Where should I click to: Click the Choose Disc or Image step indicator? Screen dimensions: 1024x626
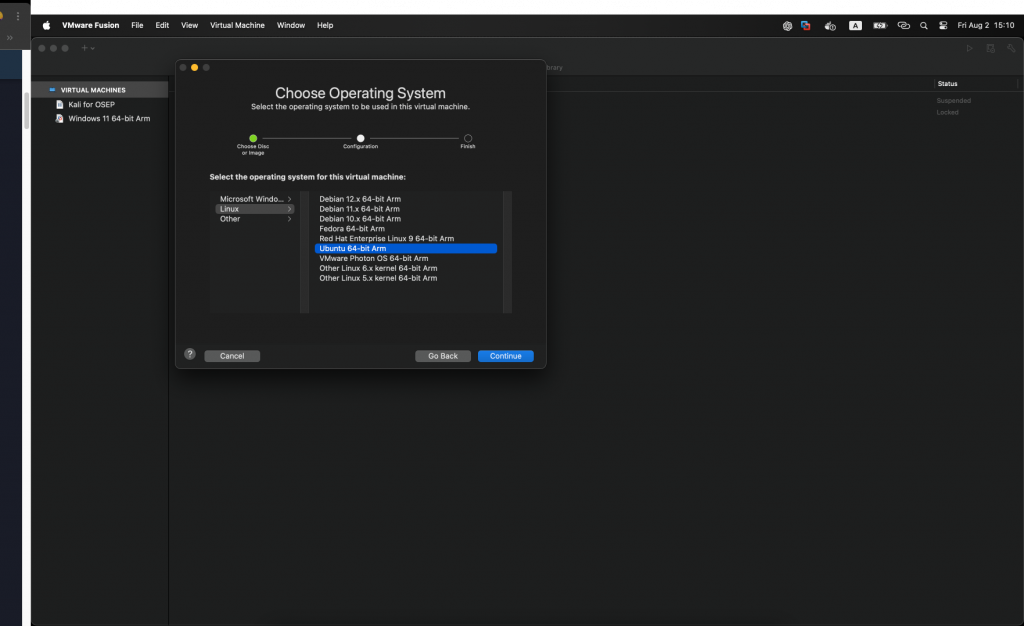(x=253, y=138)
